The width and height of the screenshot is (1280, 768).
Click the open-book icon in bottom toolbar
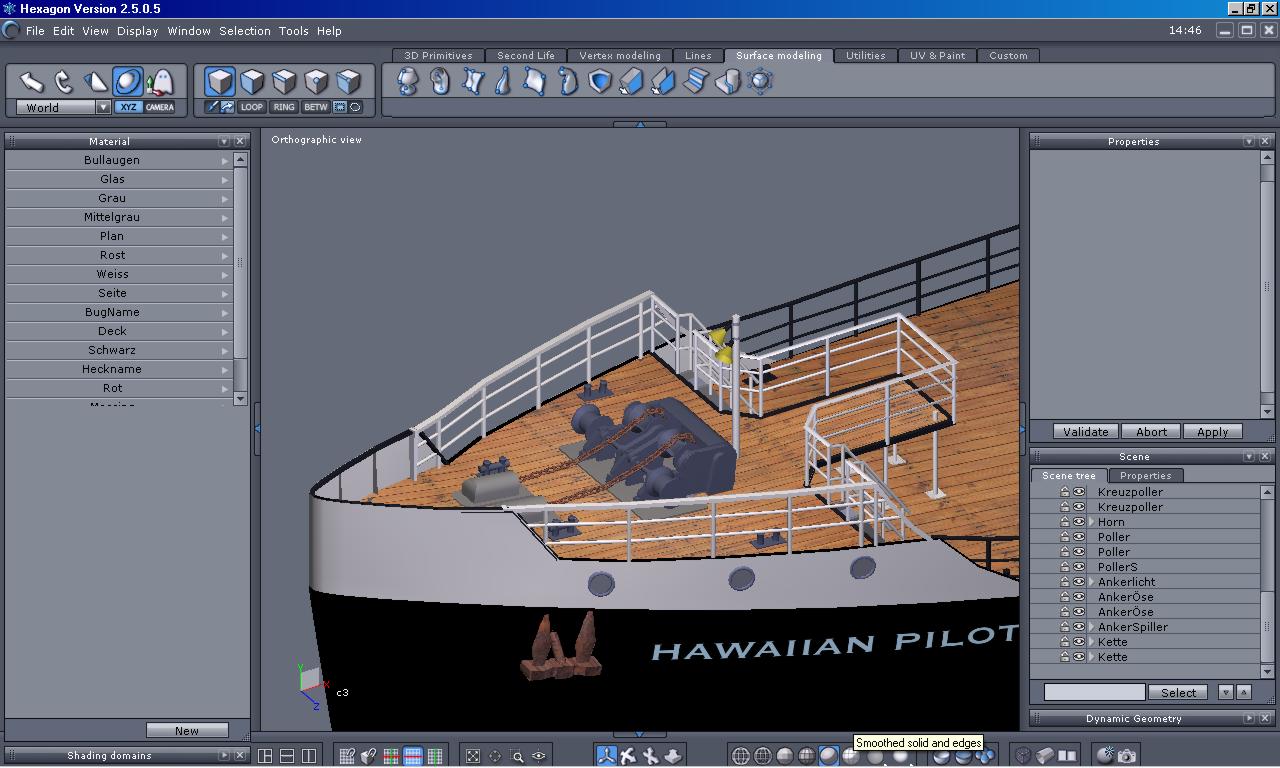click(x=1068, y=756)
